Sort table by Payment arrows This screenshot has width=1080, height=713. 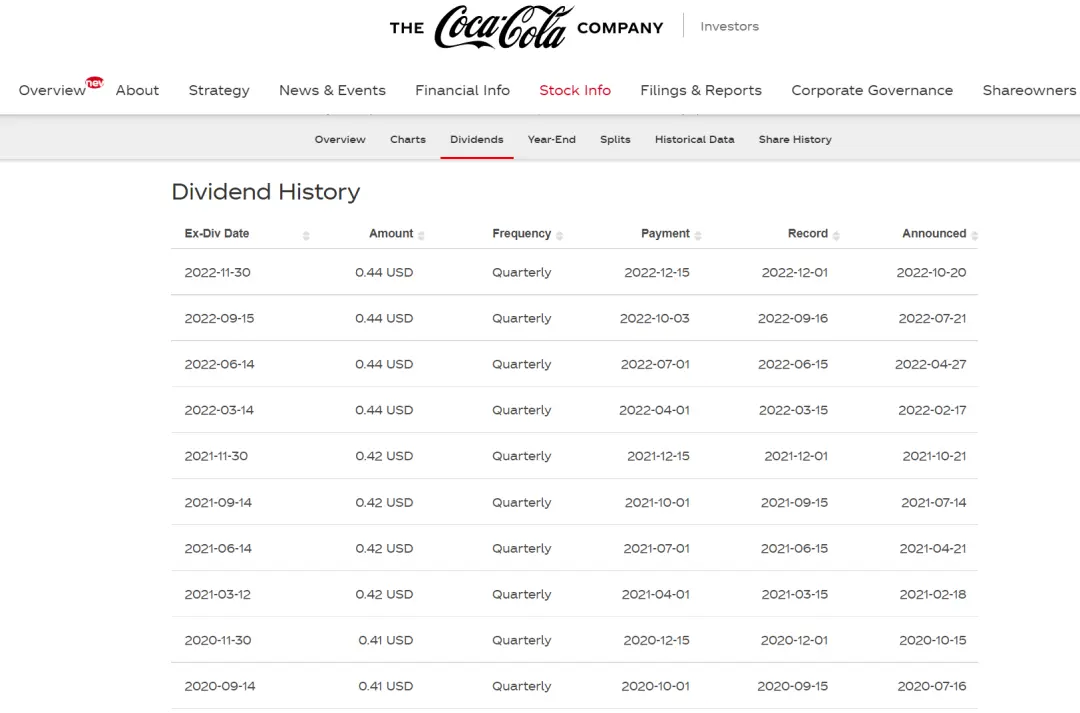coord(698,236)
